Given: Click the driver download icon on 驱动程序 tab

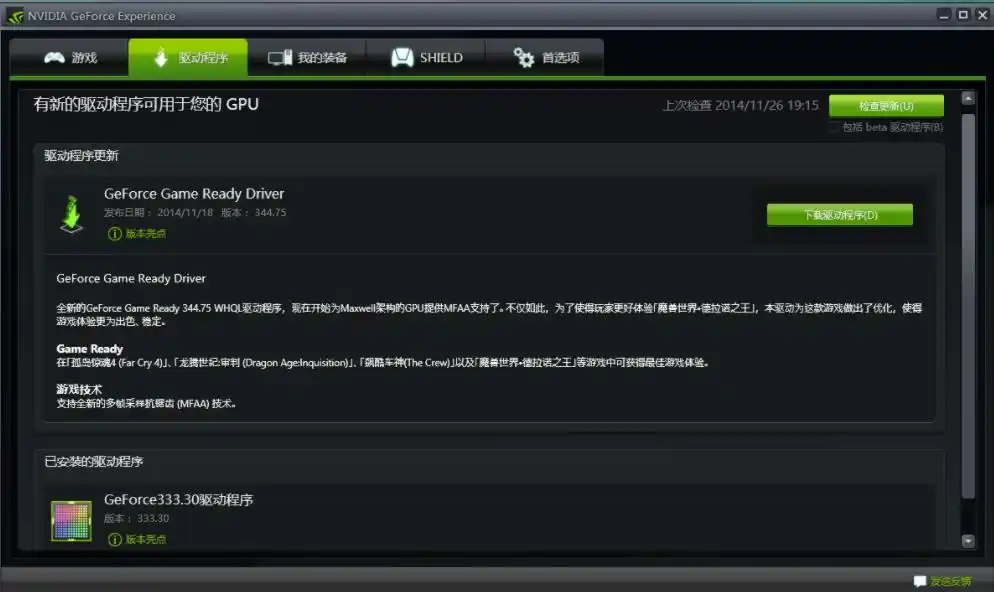Looking at the screenshot, I should pos(161,57).
